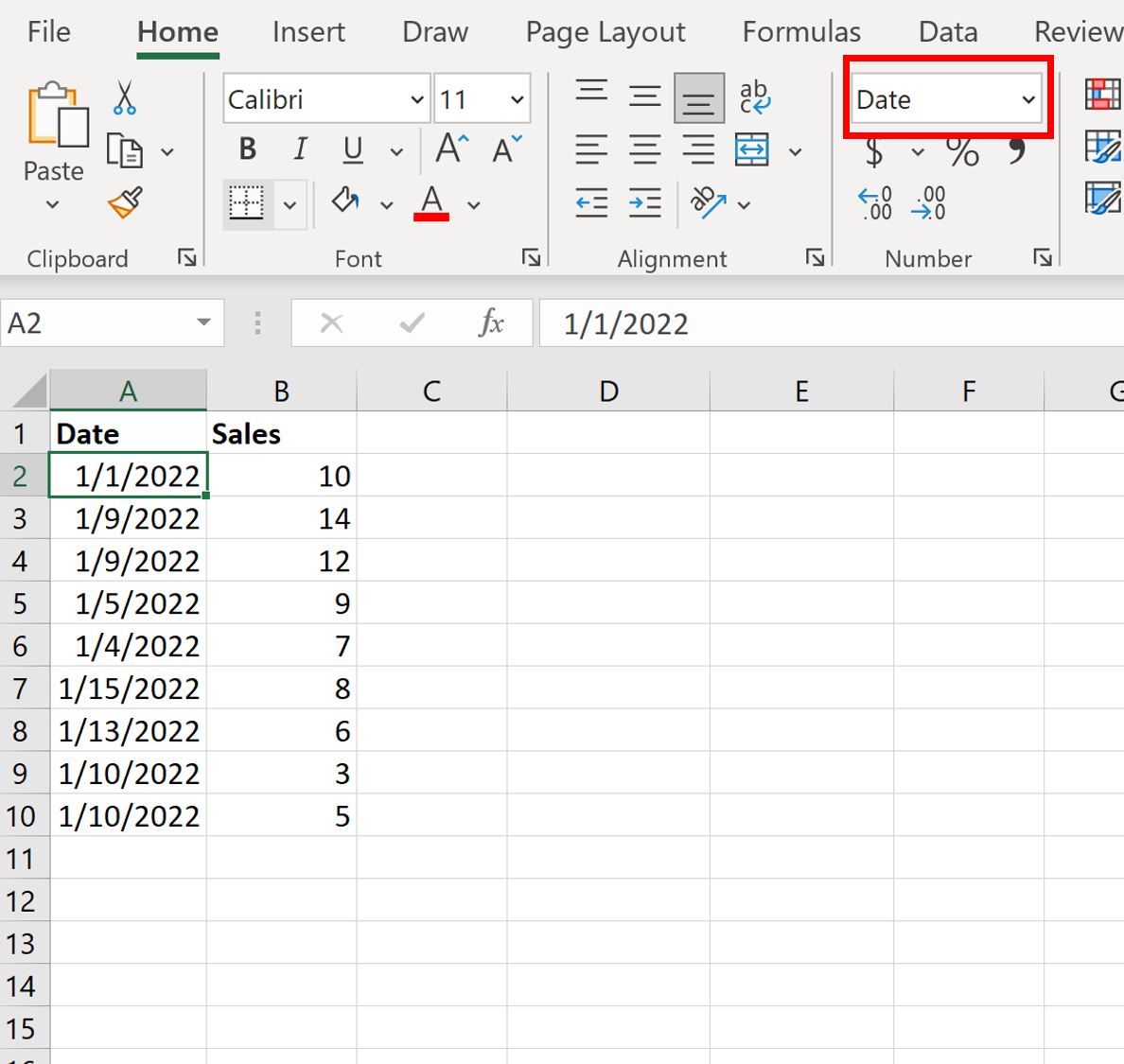The width and height of the screenshot is (1124, 1064).
Task: Toggle Bold formatting
Action: pos(248,149)
